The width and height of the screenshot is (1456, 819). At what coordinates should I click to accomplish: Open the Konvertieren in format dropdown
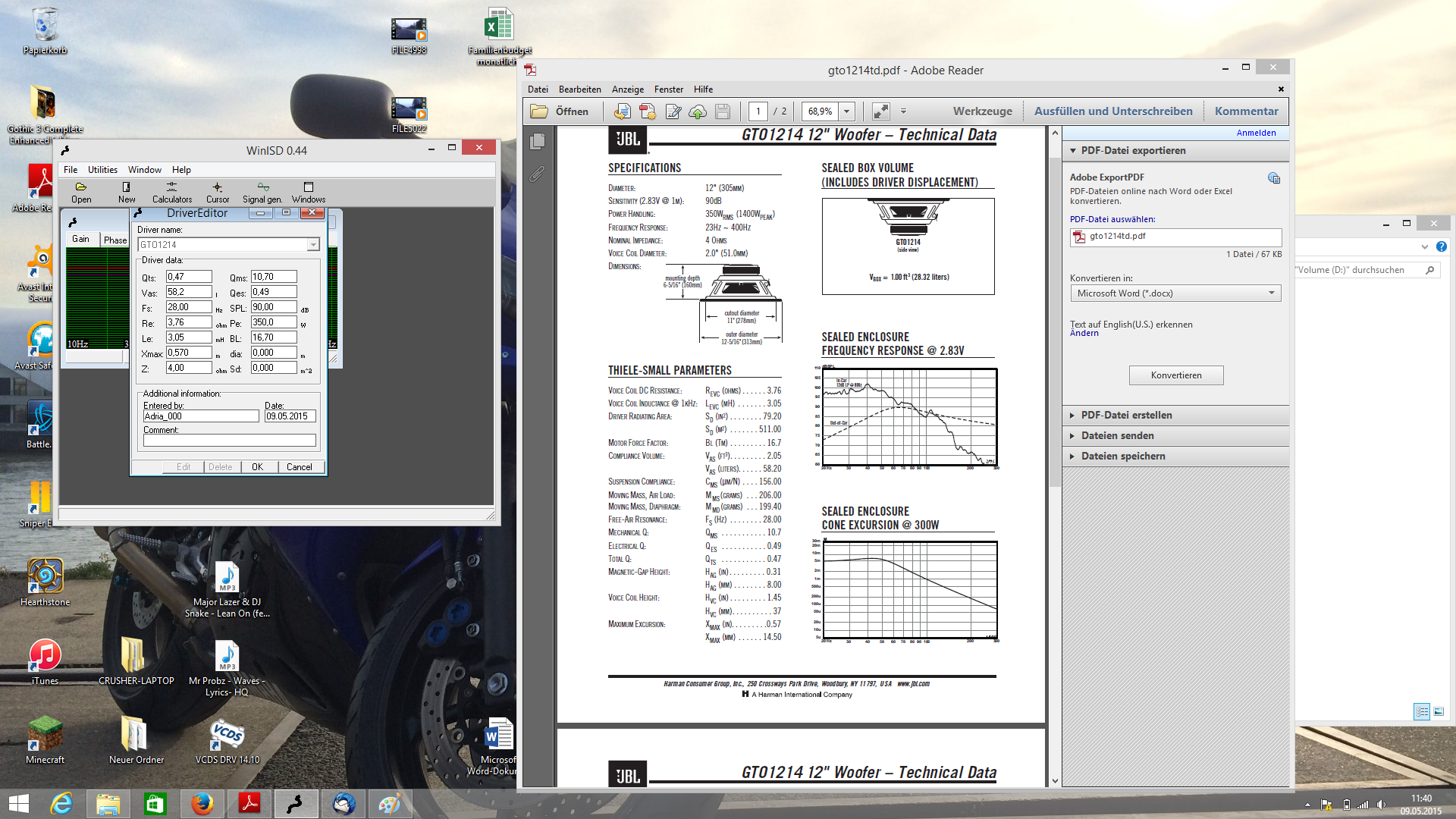click(x=1272, y=293)
